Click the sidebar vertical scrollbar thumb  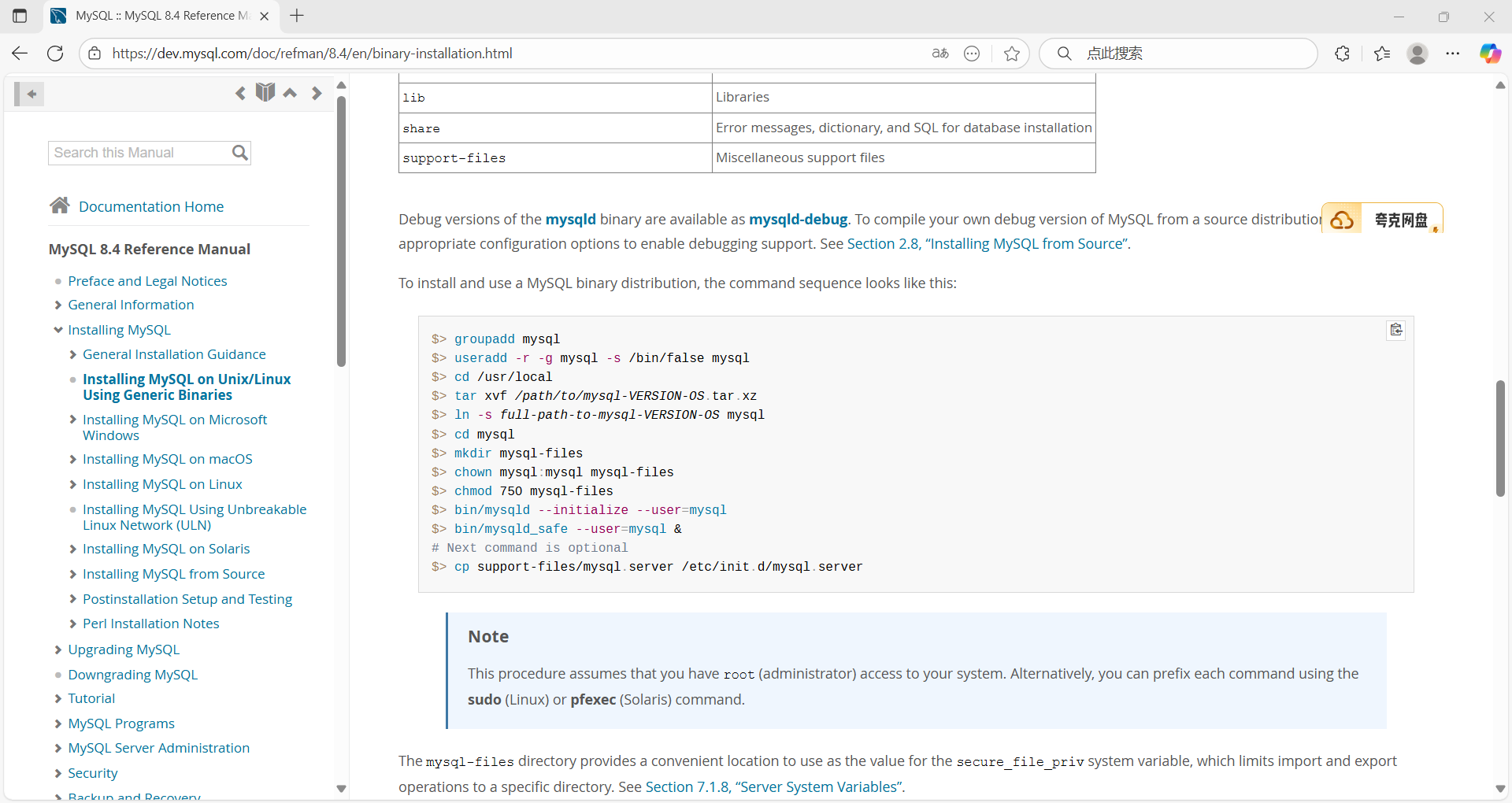[x=341, y=231]
